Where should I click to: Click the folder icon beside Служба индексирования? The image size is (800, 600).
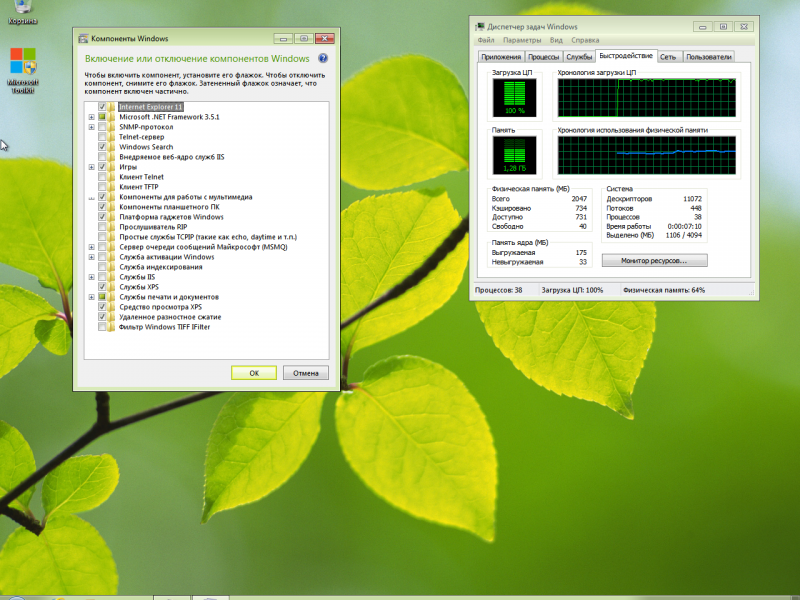(x=111, y=267)
